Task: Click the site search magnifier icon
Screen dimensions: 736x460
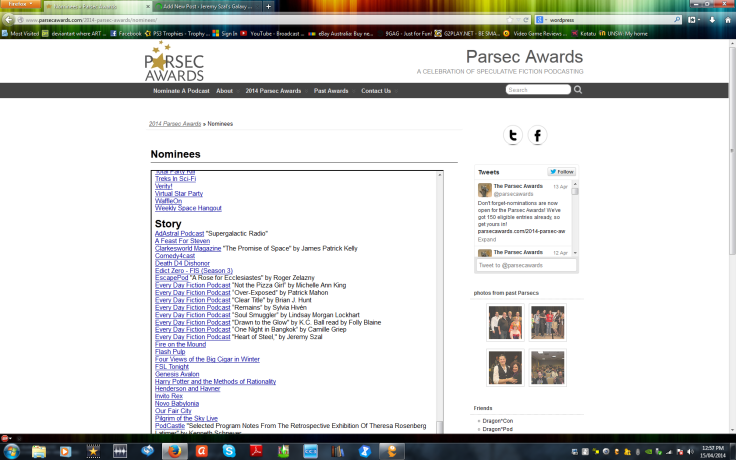Action: coord(577,90)
